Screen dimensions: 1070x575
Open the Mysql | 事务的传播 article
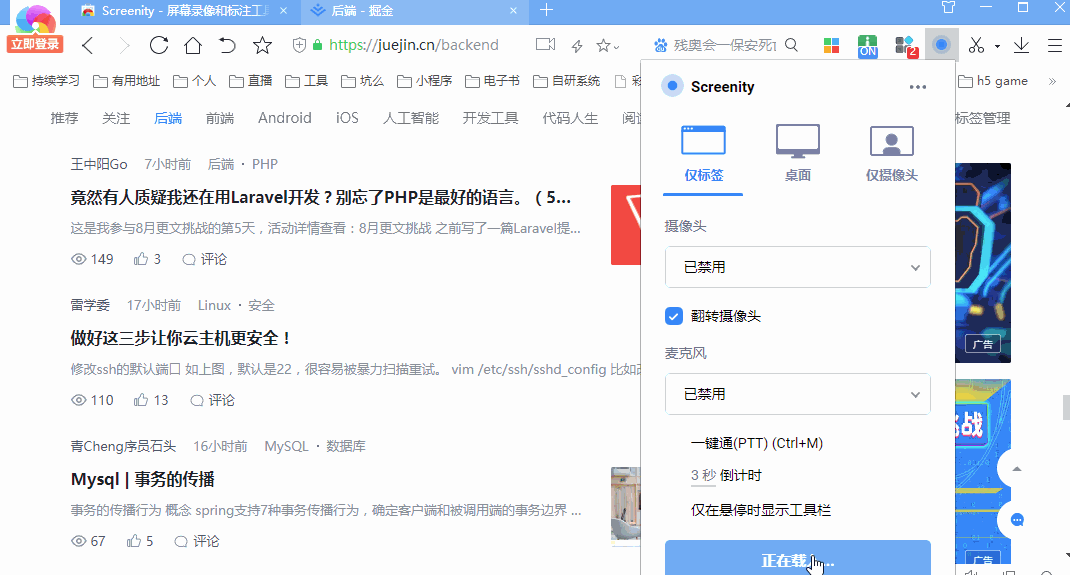(143, 480)
